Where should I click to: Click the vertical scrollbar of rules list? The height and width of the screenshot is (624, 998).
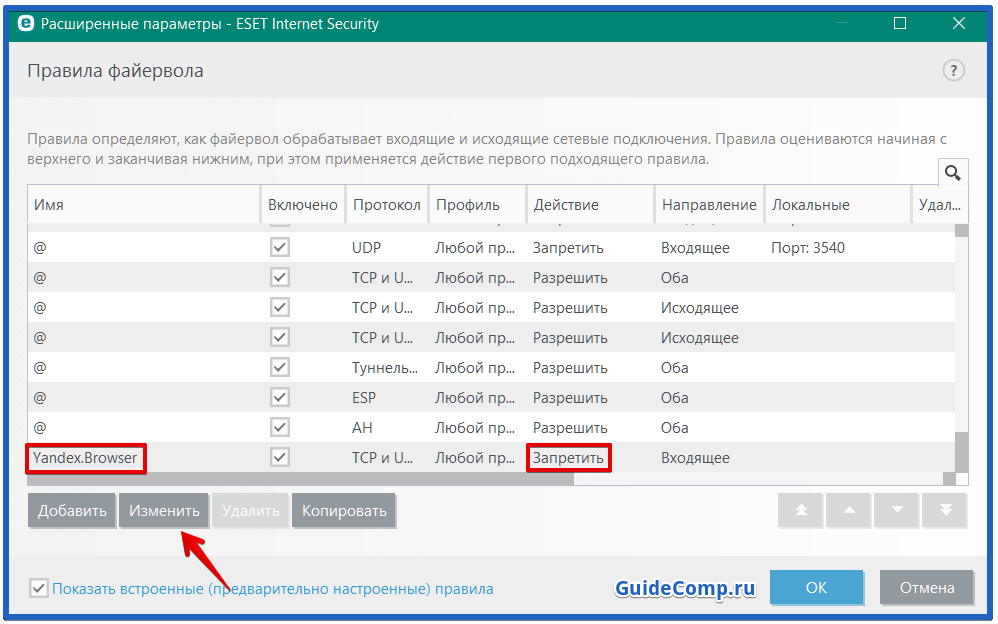[961, 350]
